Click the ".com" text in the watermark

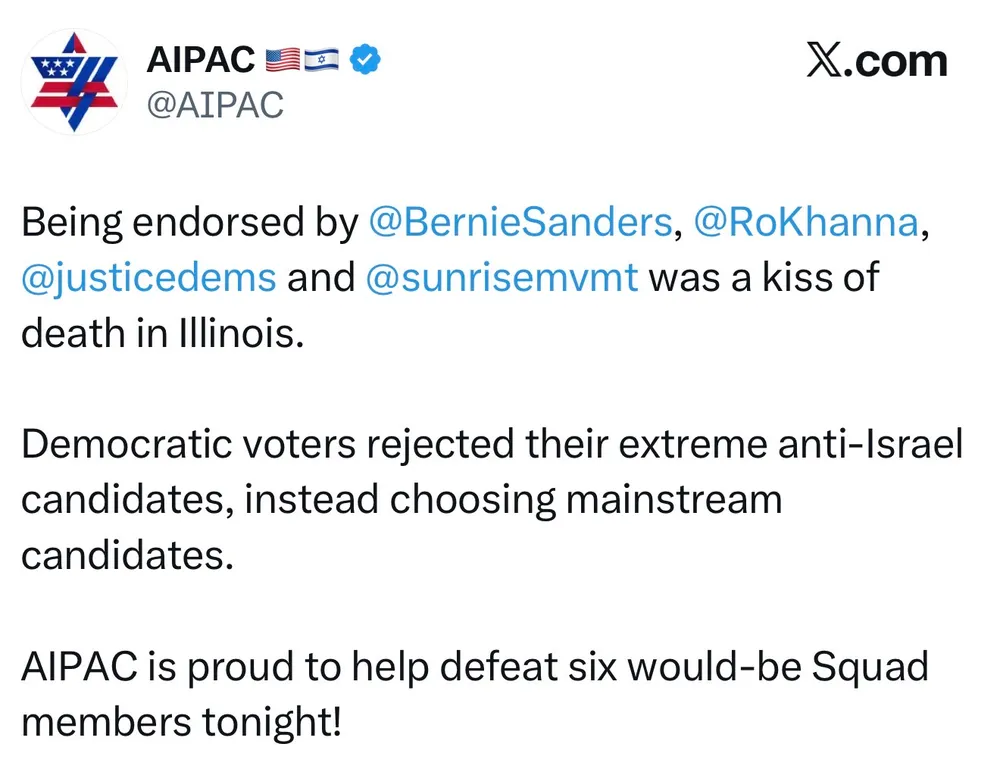tap(898, 62)
